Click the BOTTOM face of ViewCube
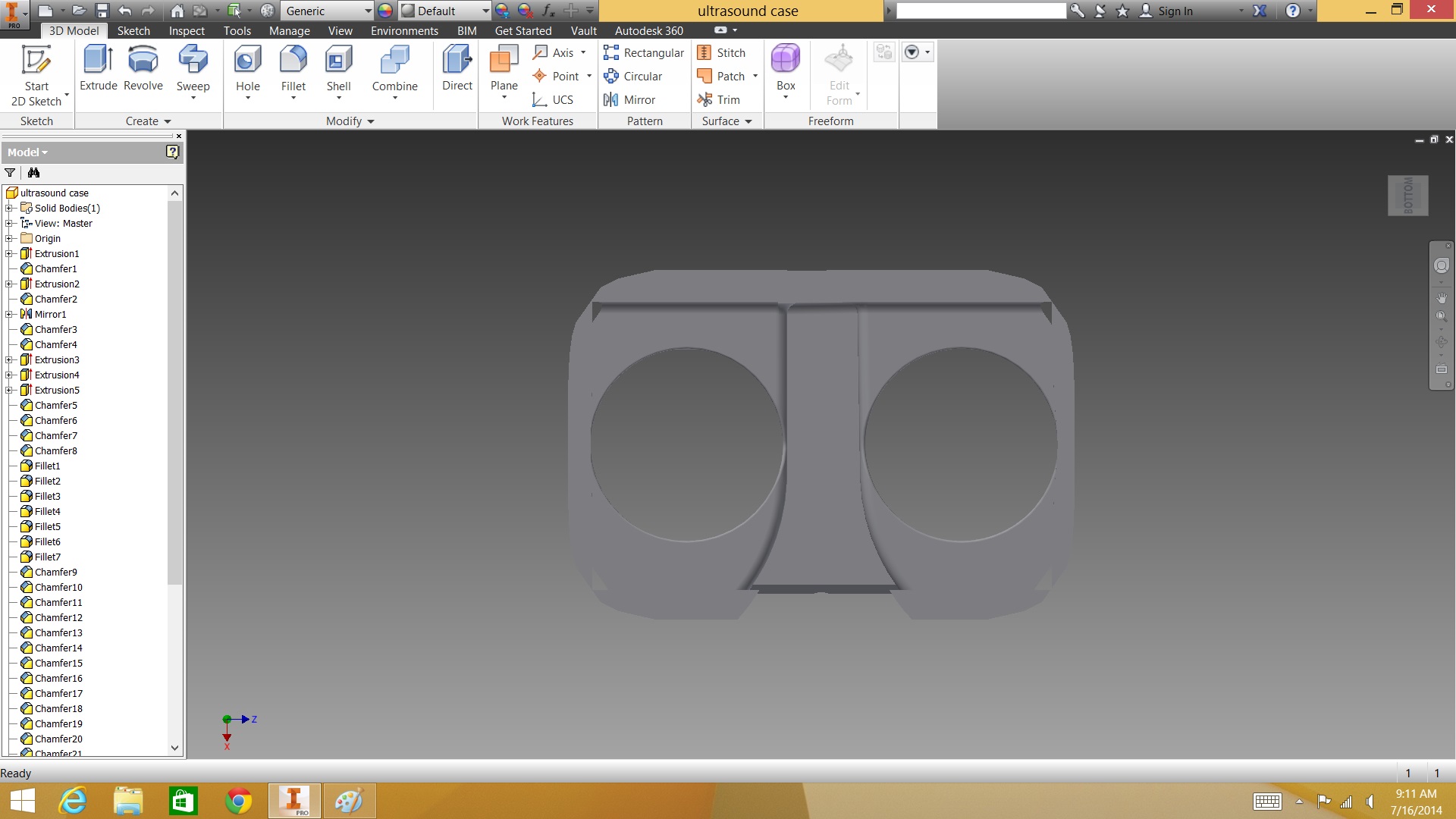This screenshot has height=819, width=1456. click(x=1408, y=196)
